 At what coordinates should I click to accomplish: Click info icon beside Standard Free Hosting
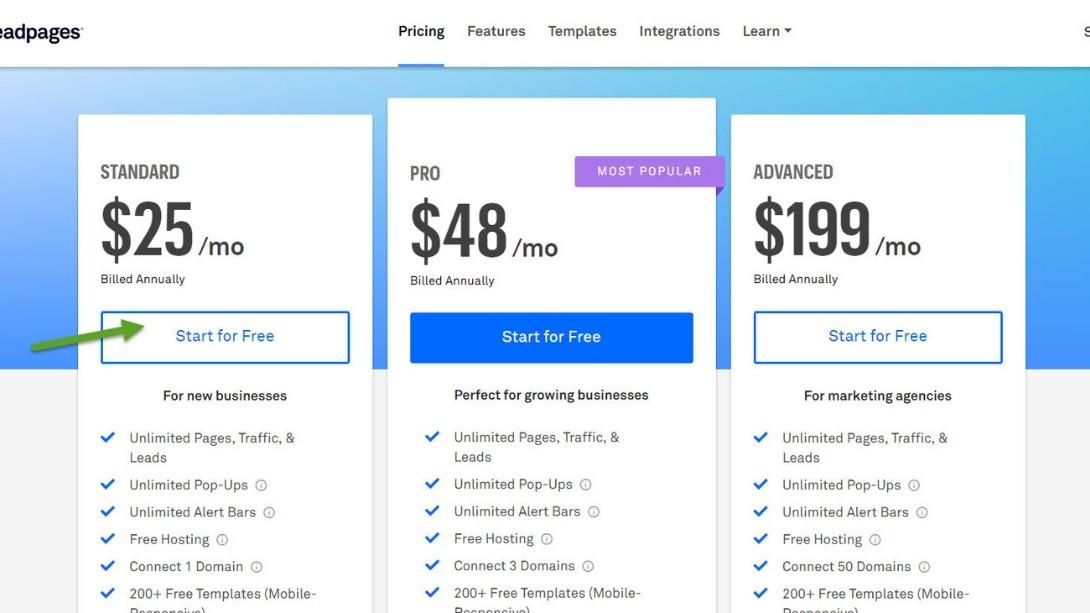click(222, 540)
